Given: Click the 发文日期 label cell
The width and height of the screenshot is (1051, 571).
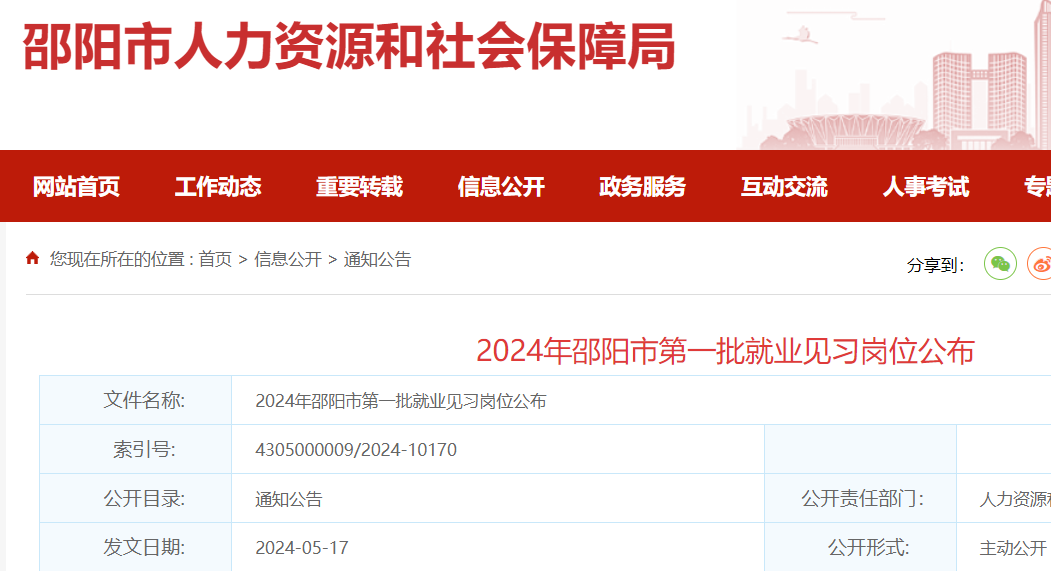Looking at the screenshot, I should [x=135, y=547].
